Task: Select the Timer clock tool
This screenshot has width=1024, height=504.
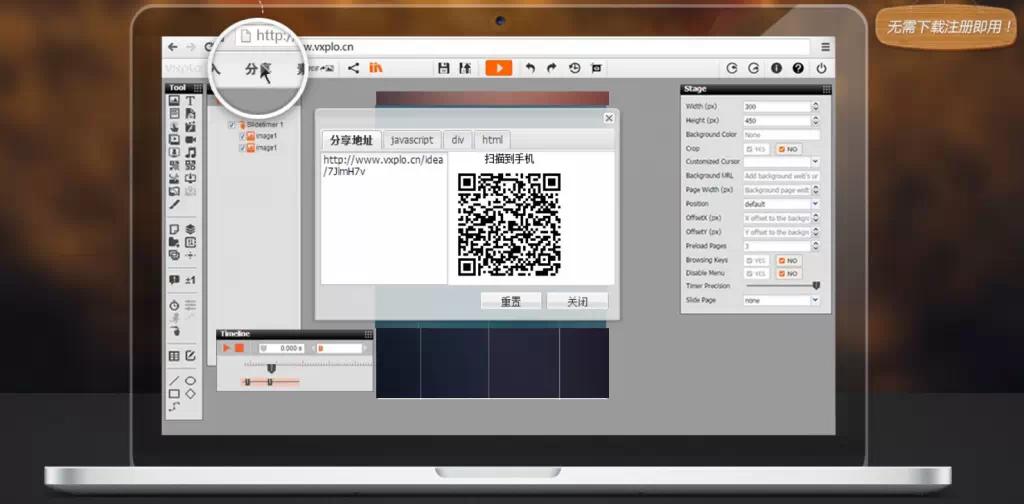Action: pyautogui.click(x=174, y=306)
